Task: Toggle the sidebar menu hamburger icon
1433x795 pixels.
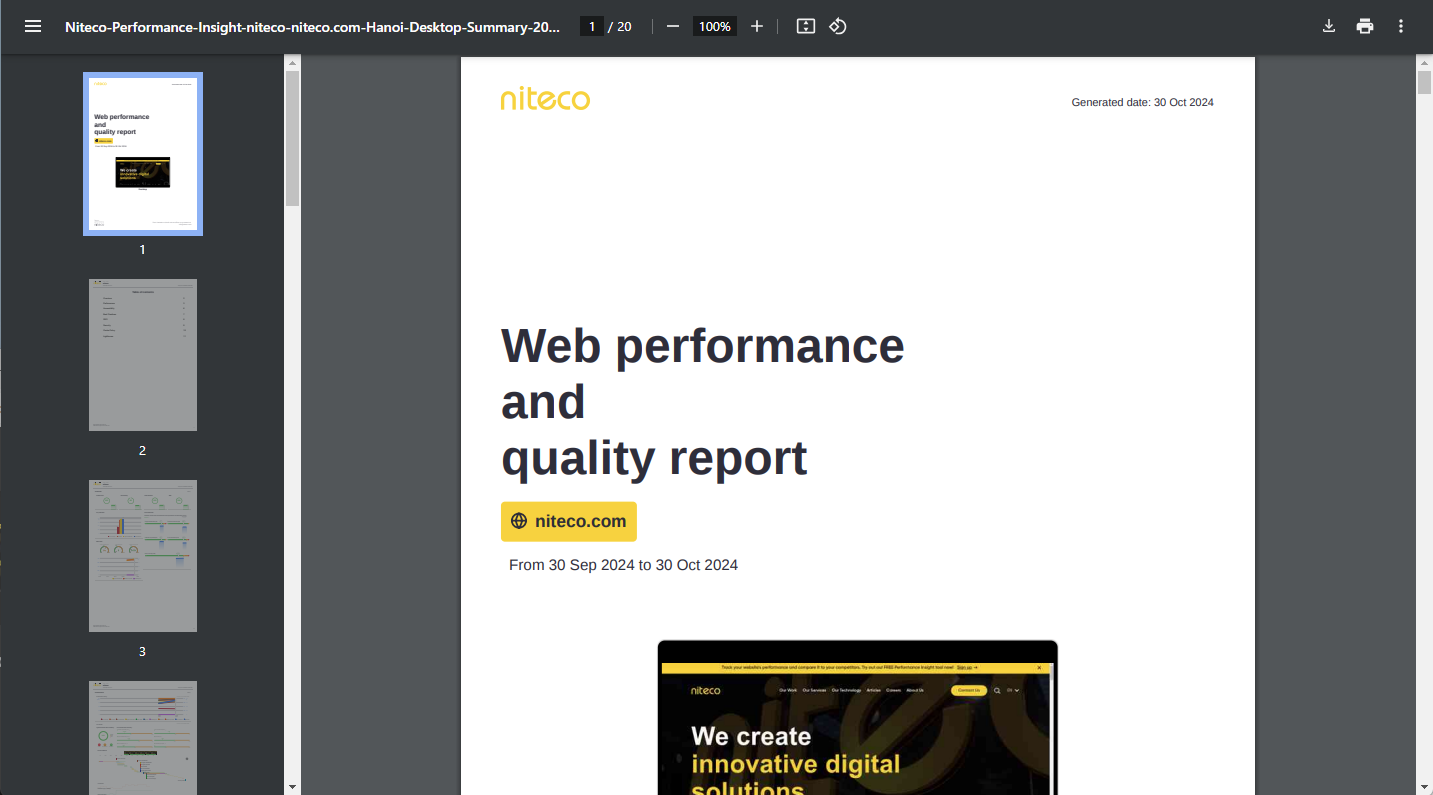Action: point(33,27)
